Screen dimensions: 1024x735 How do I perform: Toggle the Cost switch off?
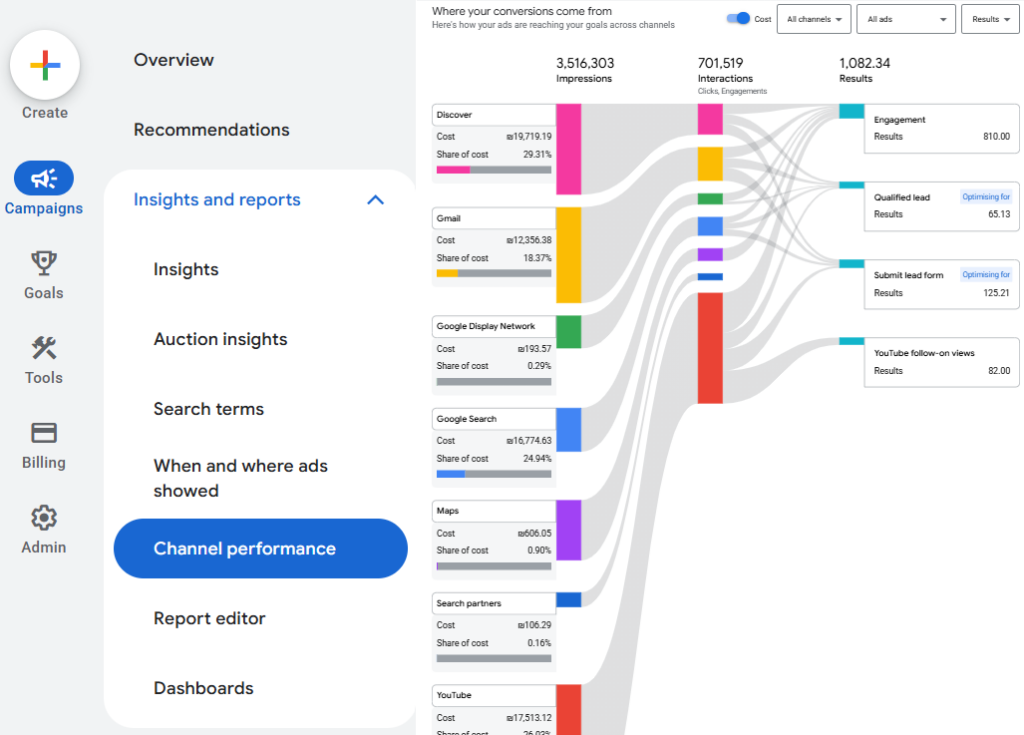(x=738, y=18)
